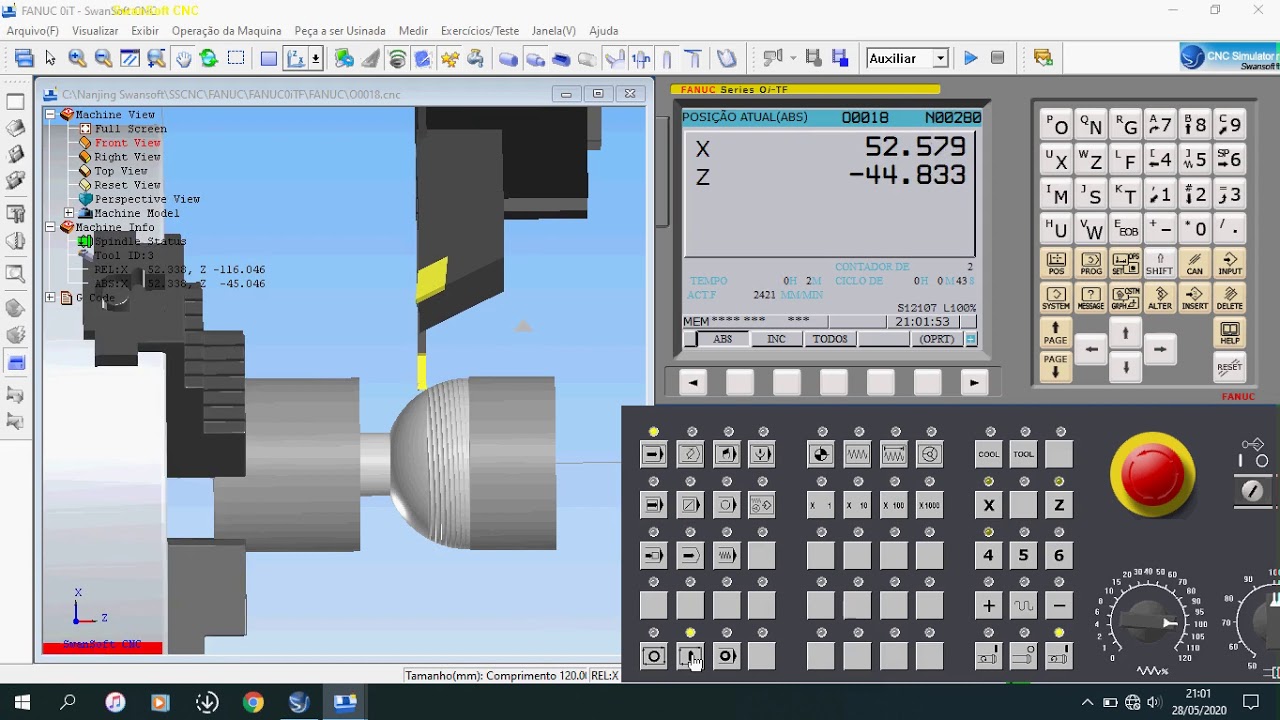
Task: Click the MESSAGE key on keypad
Action: [1091, 299]
